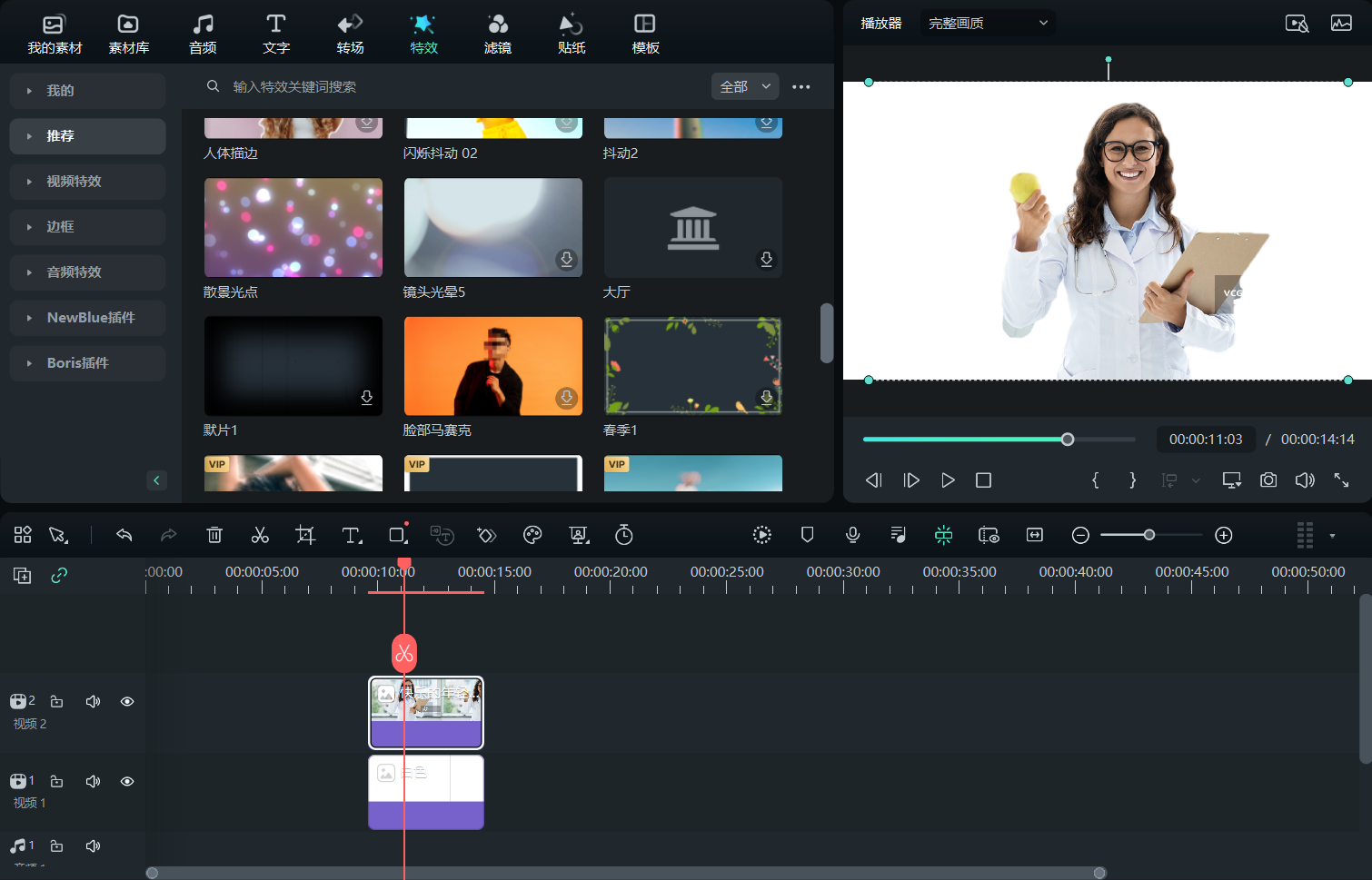This screenshot has height=880, width=1372.
Task: Open the 完整画质 quality dropdown
Action: pos(988,24)
